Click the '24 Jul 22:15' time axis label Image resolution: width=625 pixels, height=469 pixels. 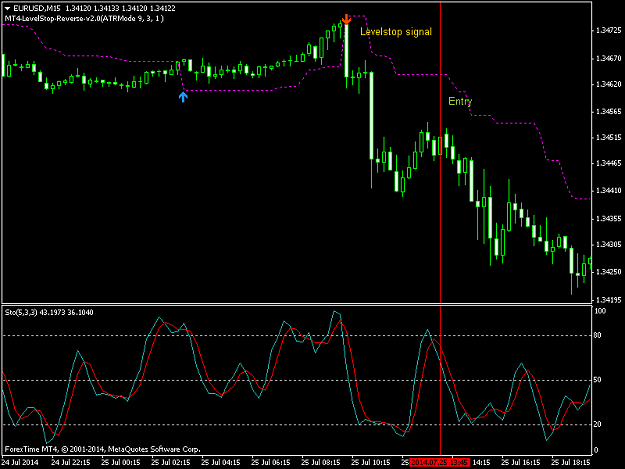(71, 463)
